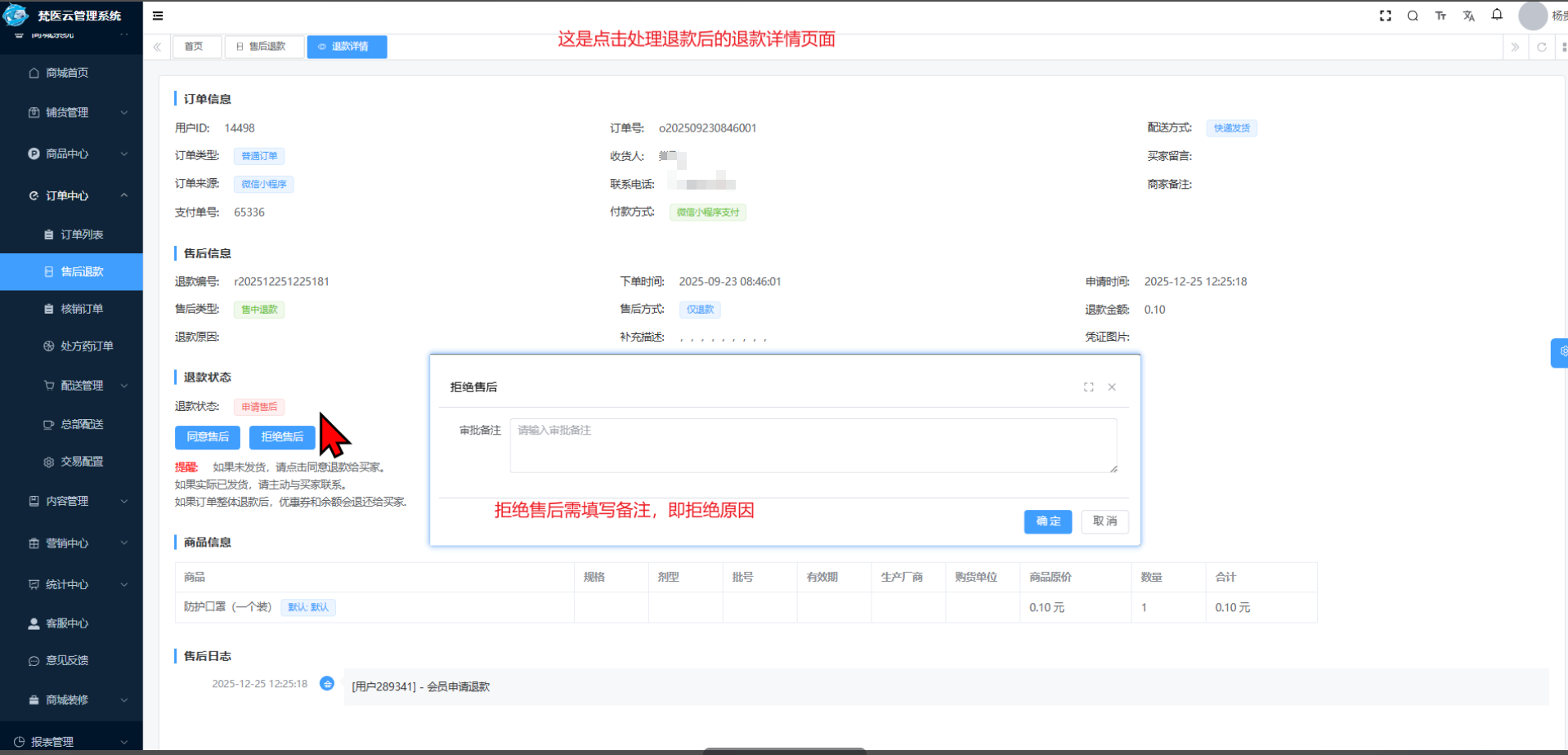
Task: Select the 交易配置 gear icon
Action: [48, 461]
